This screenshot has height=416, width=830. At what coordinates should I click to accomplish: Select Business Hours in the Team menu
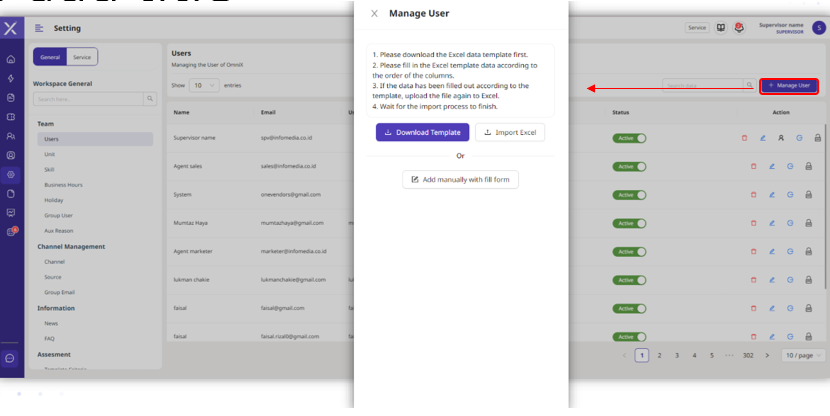62,185
